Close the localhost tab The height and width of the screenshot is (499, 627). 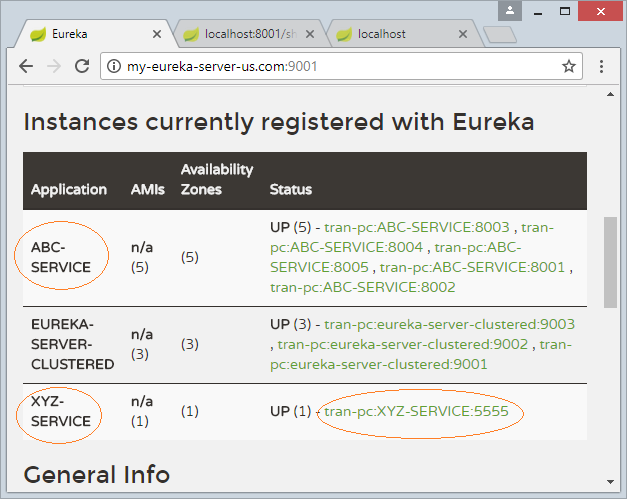(463, 34)
